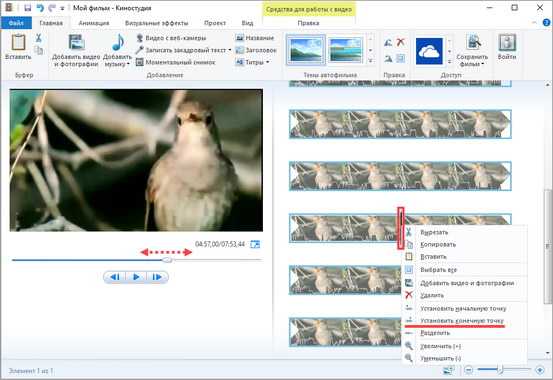
Task: Click the Play button under preview
Action: [136, 277]
